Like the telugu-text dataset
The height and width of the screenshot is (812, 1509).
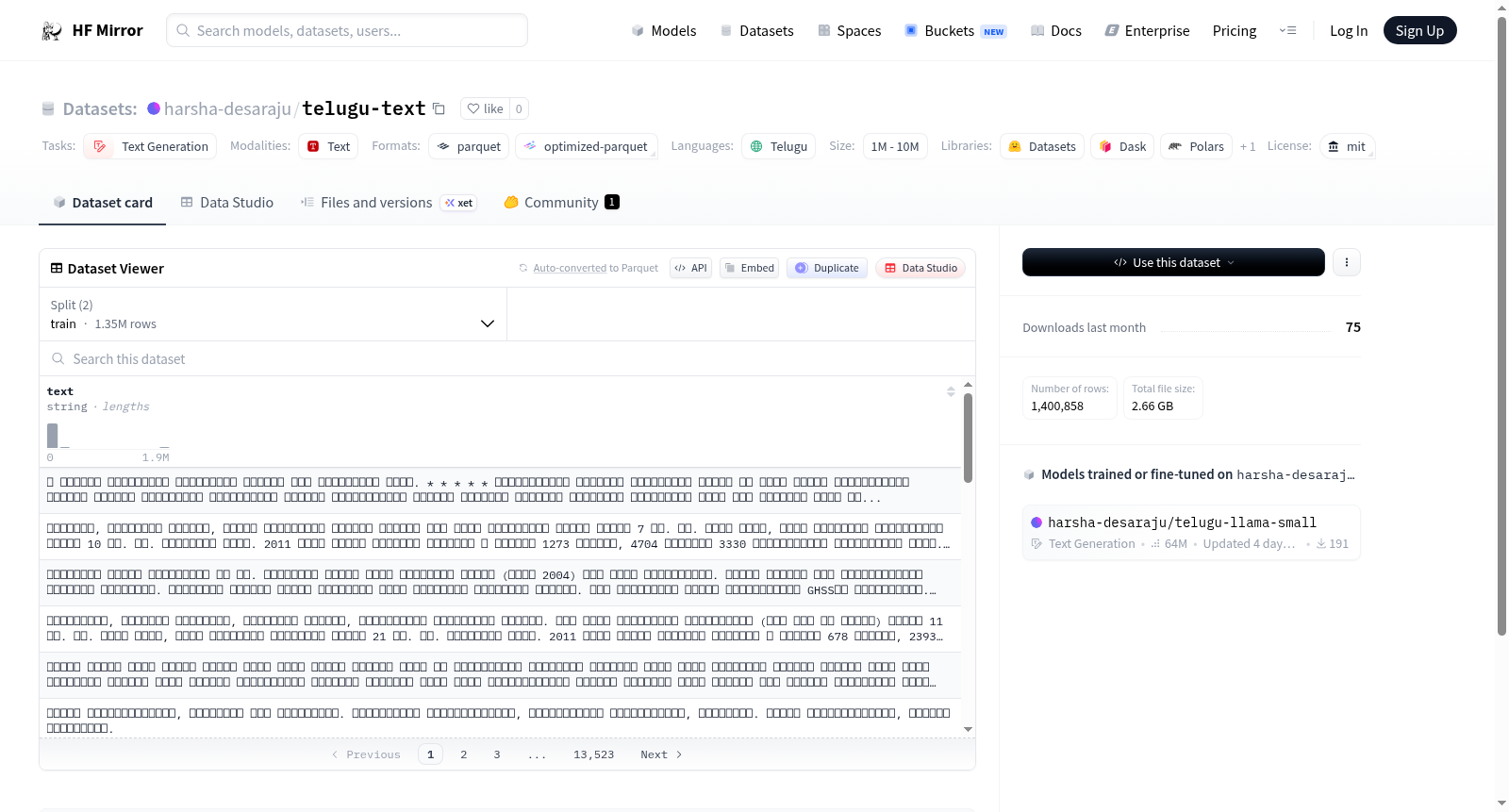click(486, 108)
